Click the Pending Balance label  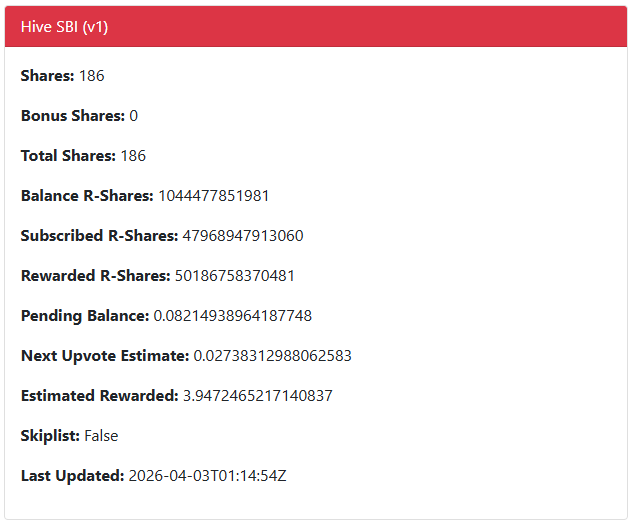coord(84,316)
